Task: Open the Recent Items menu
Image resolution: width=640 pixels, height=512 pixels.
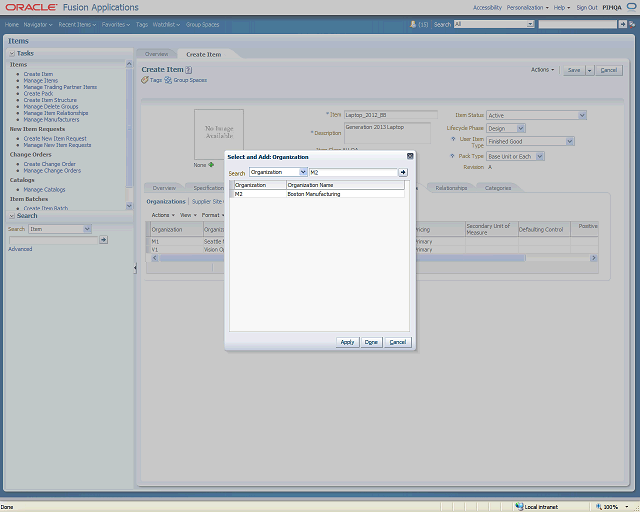Action: [77, 24]
